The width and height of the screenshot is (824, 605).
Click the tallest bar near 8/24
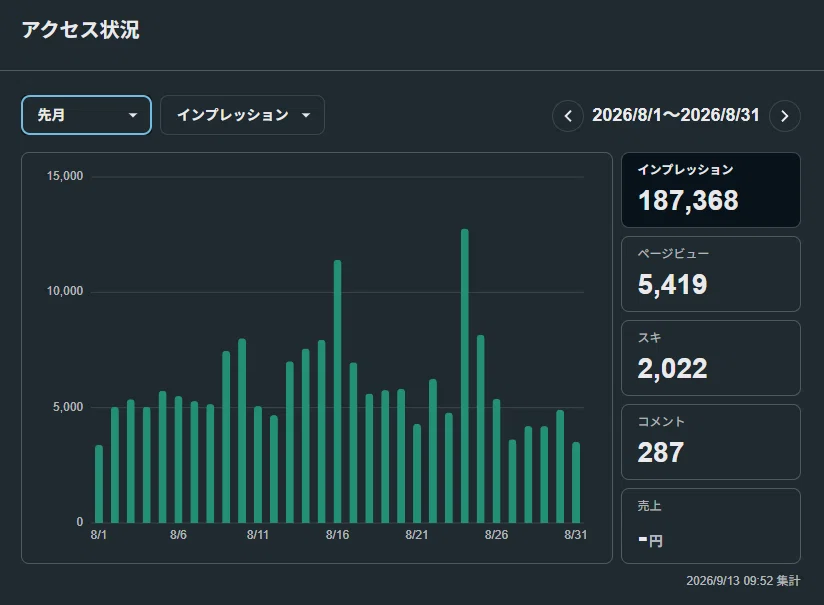point(465,376)
